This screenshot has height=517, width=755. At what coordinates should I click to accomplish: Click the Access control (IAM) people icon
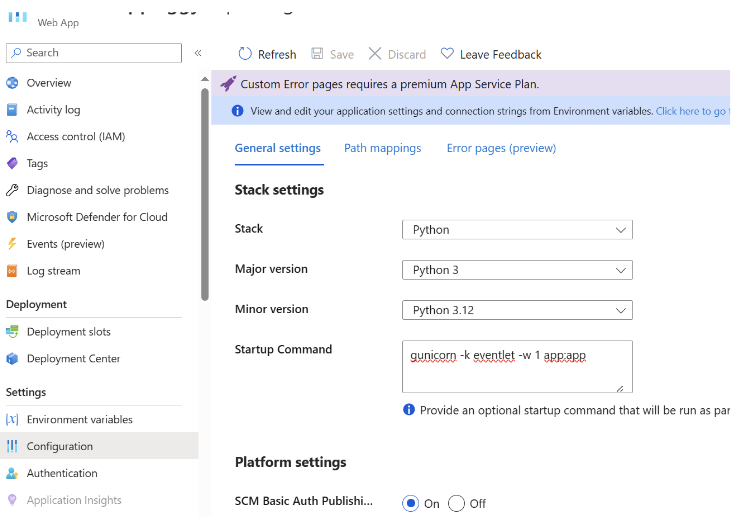[x=12, y=137]
